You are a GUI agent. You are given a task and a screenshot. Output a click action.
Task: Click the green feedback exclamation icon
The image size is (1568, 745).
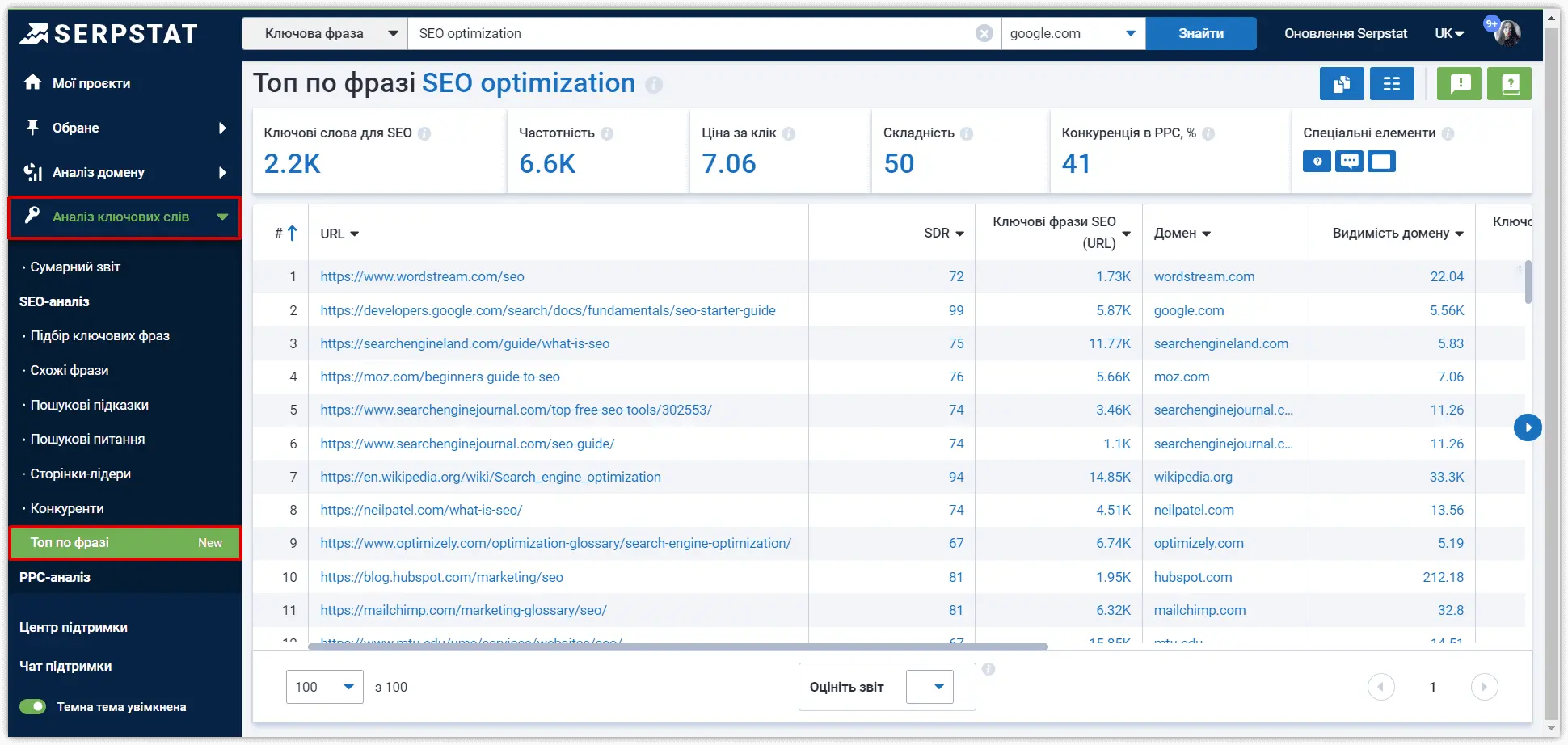tap(1460, 83)
